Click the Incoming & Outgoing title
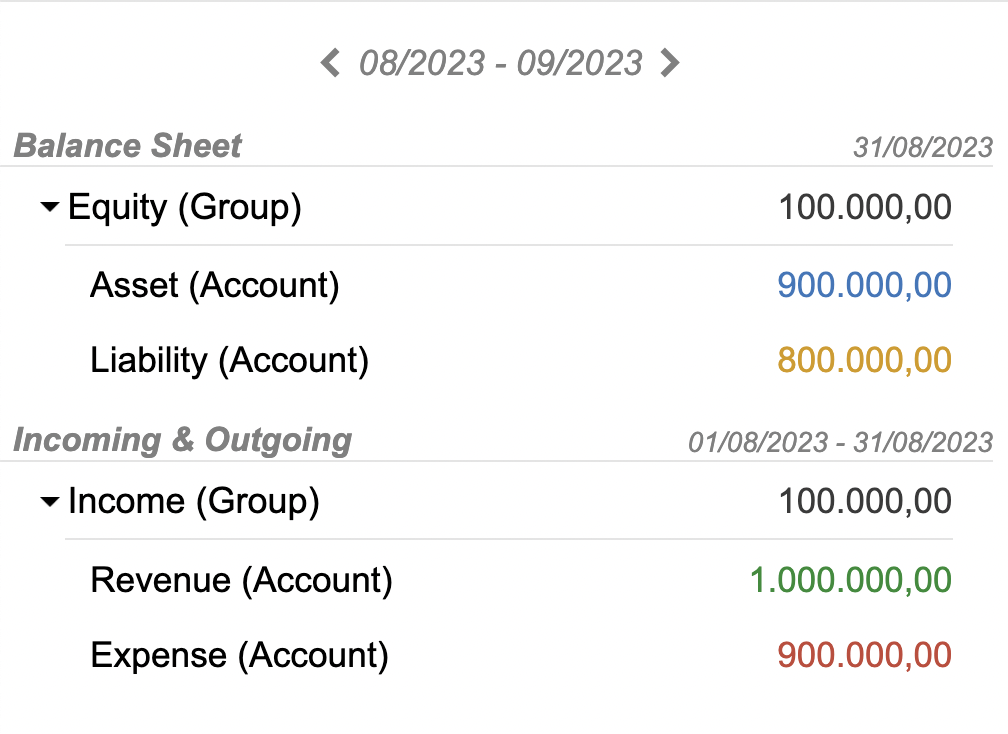Viewport: 1008px width, 734px height. [182, 440]
